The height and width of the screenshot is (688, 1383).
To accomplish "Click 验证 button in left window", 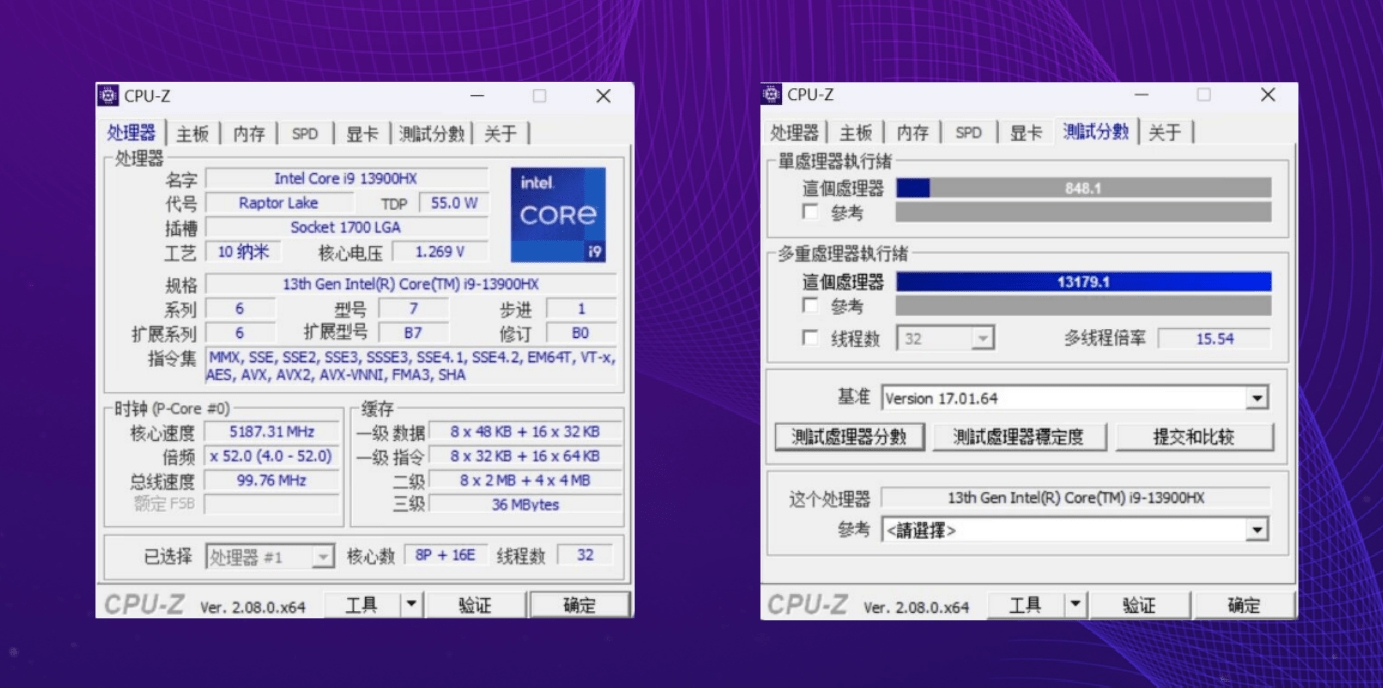I will click(475, 605).
